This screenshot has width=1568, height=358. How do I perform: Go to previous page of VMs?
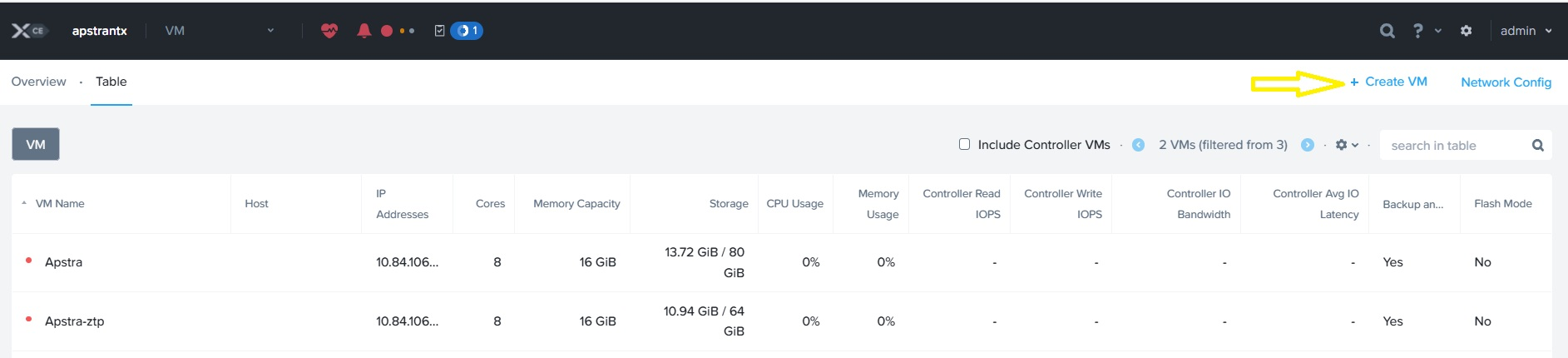point(1139,145)
